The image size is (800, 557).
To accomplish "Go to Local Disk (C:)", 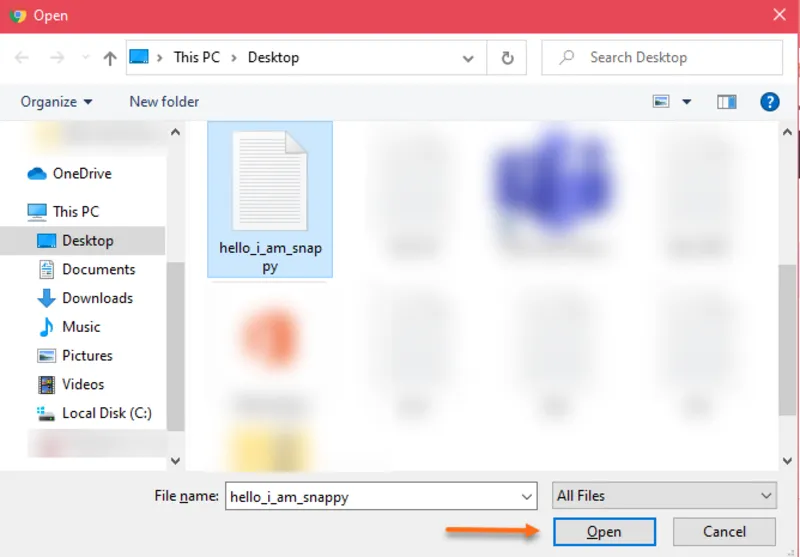I will tap(106, 413).
